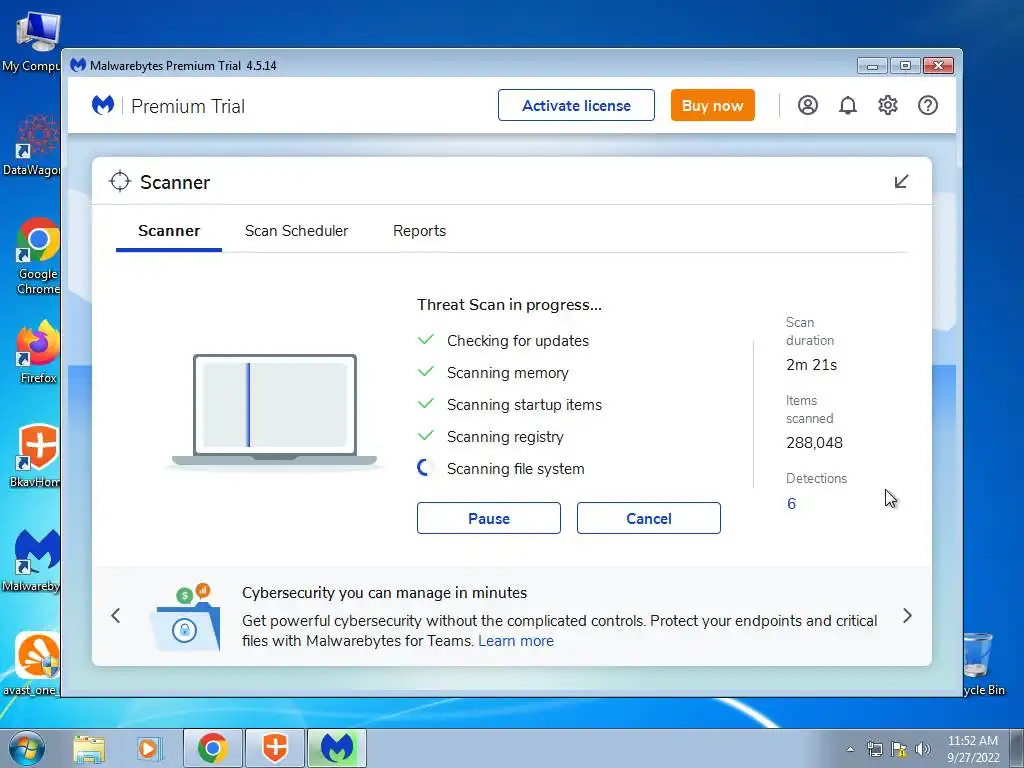Click the laptop scanning illustration
This screenshot has height=768, width=1024.
[274, 411]
